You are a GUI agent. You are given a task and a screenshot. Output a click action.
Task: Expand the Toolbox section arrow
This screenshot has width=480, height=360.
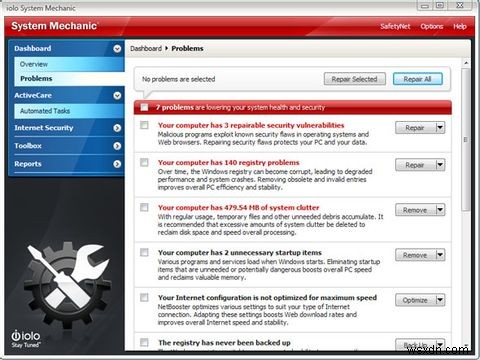coord(117,146)
